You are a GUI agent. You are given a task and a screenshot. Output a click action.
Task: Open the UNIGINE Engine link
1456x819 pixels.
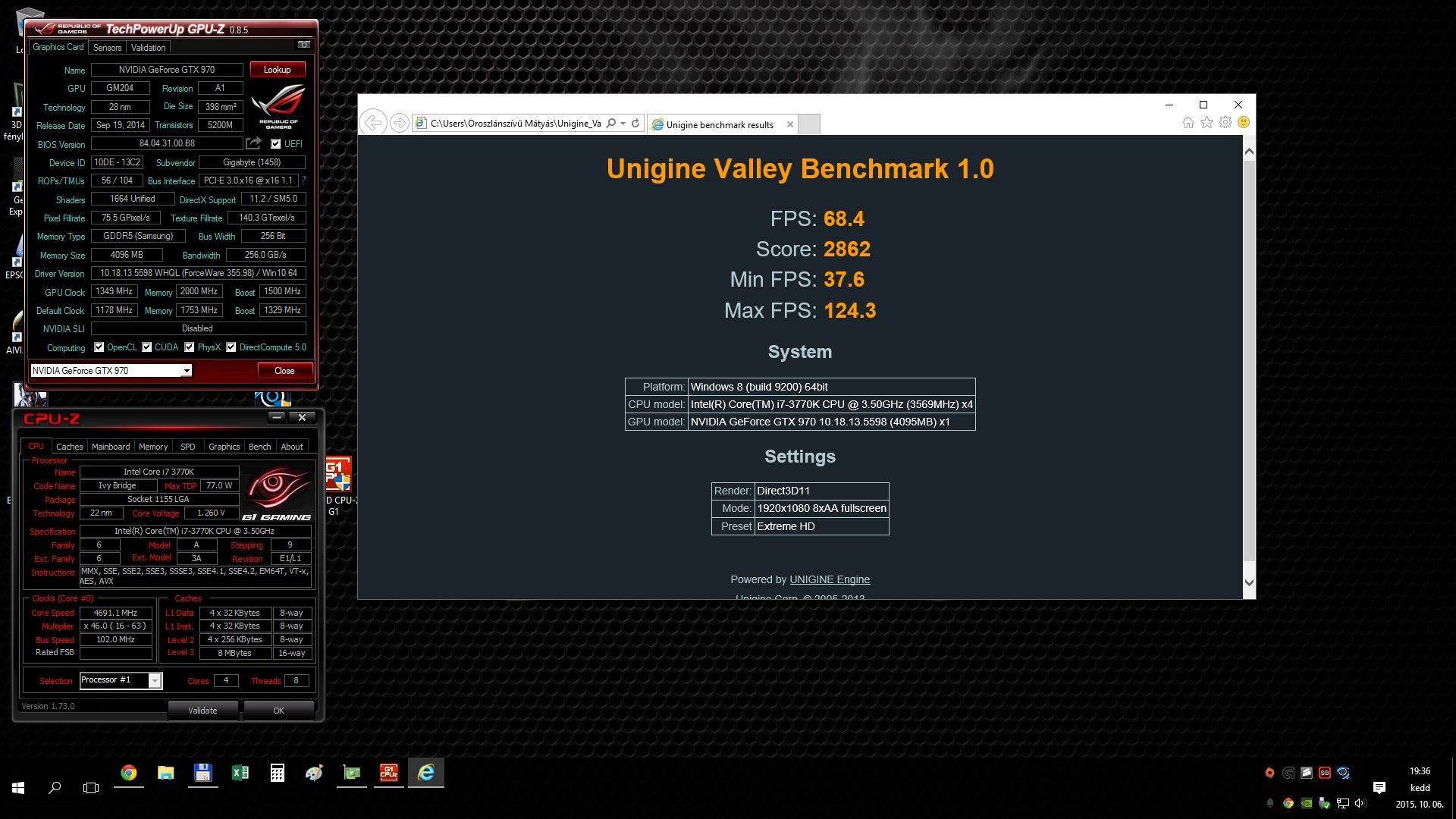coord(830,579)
